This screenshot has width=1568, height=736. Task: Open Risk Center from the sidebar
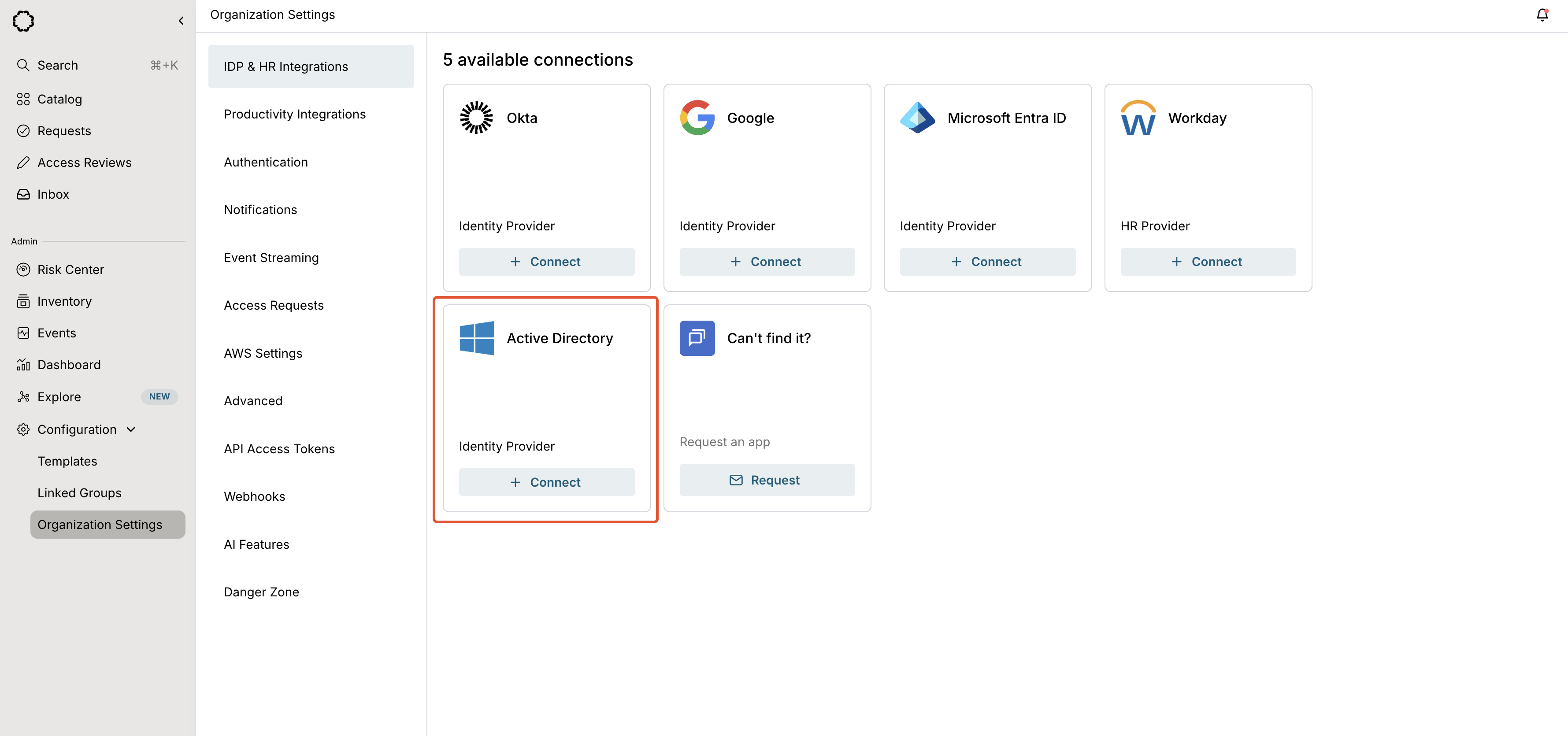coord(70,269)
